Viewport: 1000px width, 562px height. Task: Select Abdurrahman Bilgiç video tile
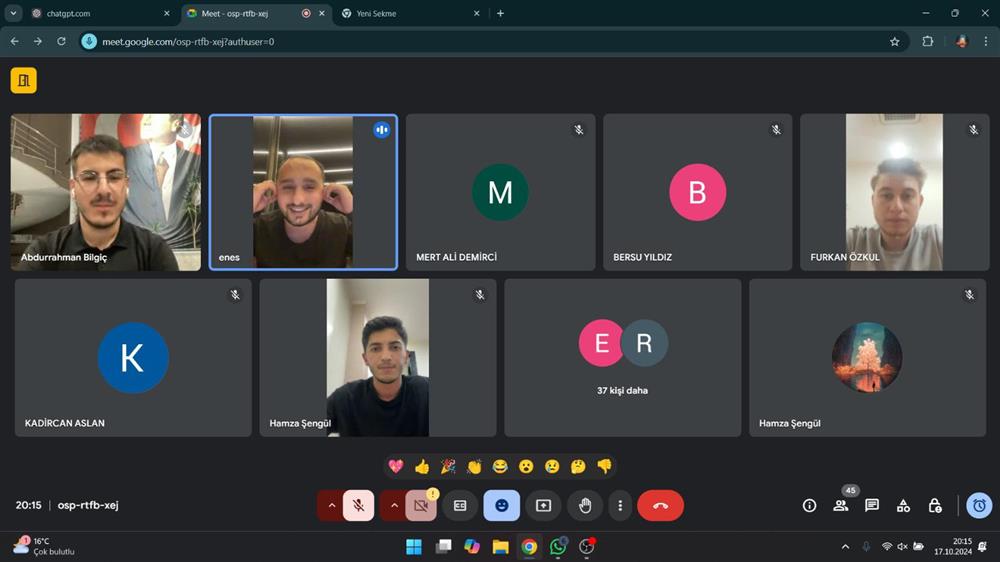pos(106,192)
